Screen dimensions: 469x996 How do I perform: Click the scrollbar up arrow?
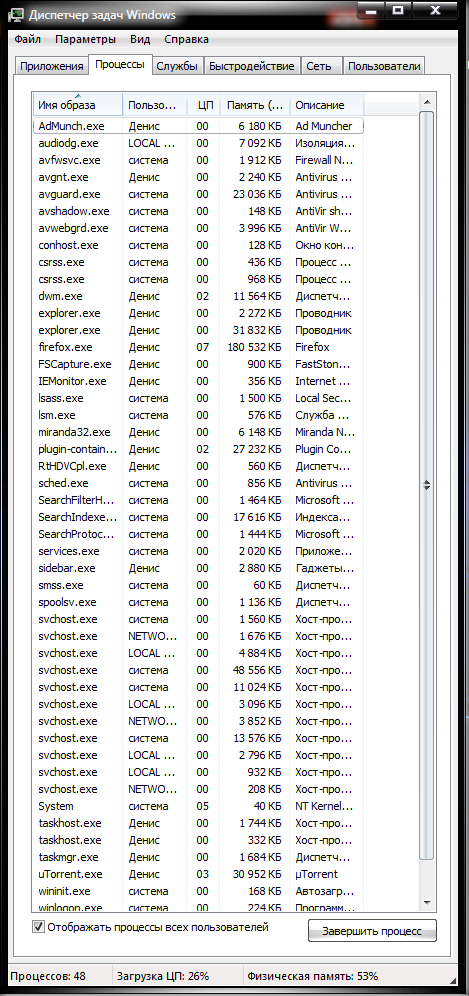[x=427, y=102]
